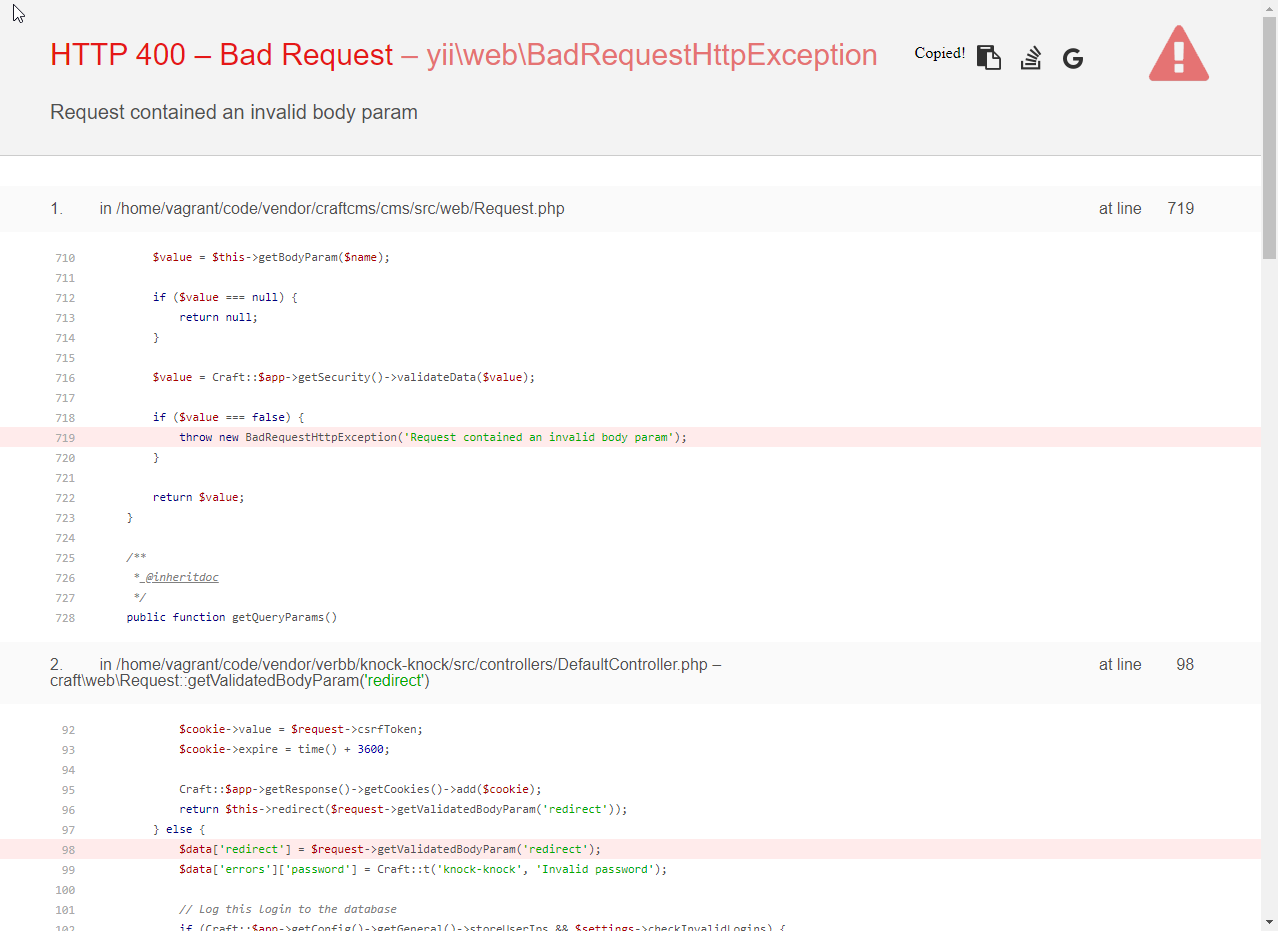
Task: Click the scrollbar down arrow
Action: tap(1269, 922)
